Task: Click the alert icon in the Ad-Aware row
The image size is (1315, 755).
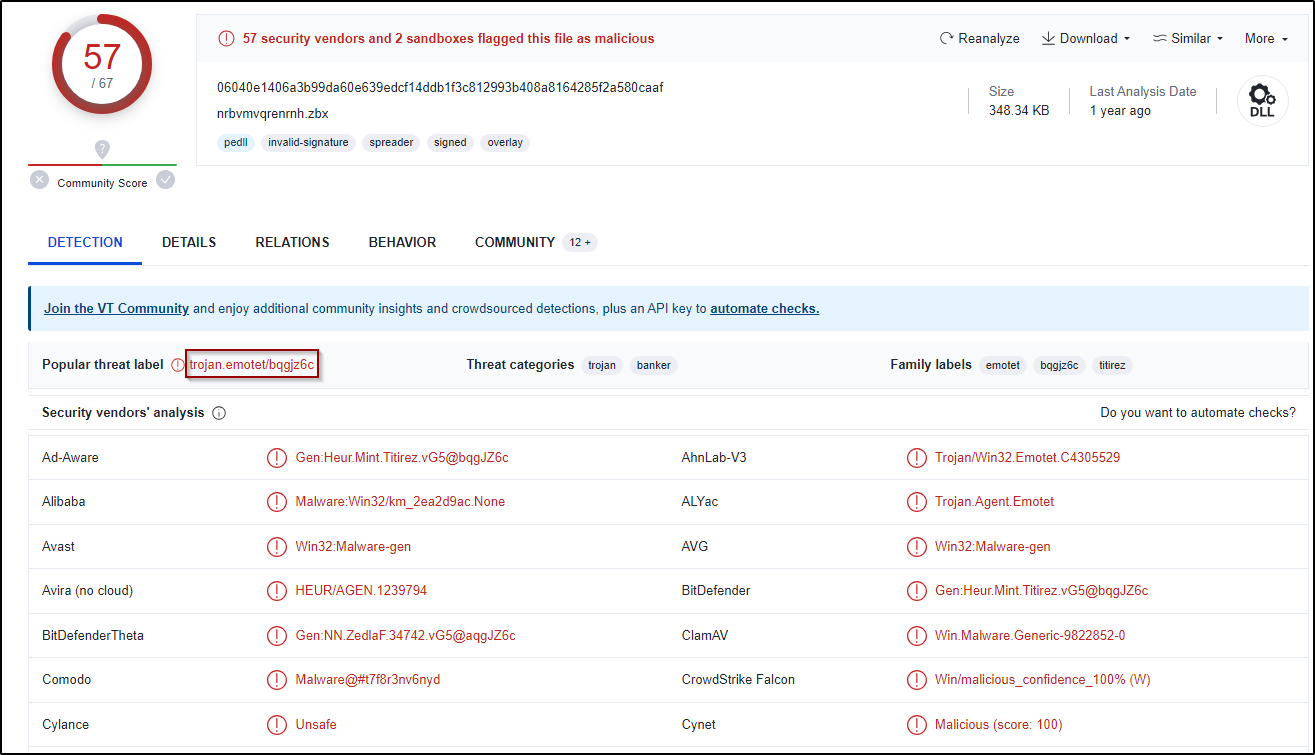Action: (277, 458)
